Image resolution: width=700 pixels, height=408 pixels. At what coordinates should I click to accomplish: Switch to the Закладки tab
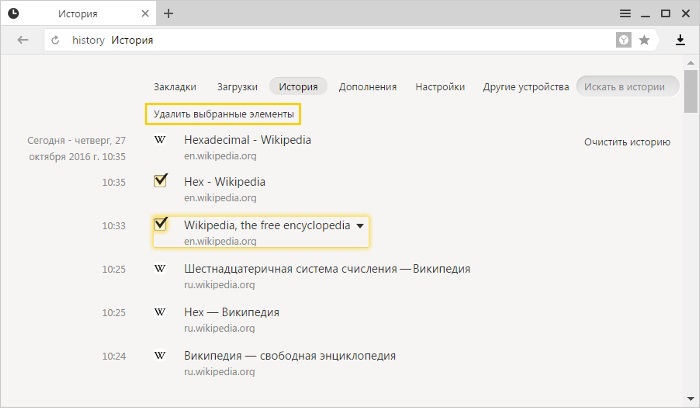[x=175, y=87]
